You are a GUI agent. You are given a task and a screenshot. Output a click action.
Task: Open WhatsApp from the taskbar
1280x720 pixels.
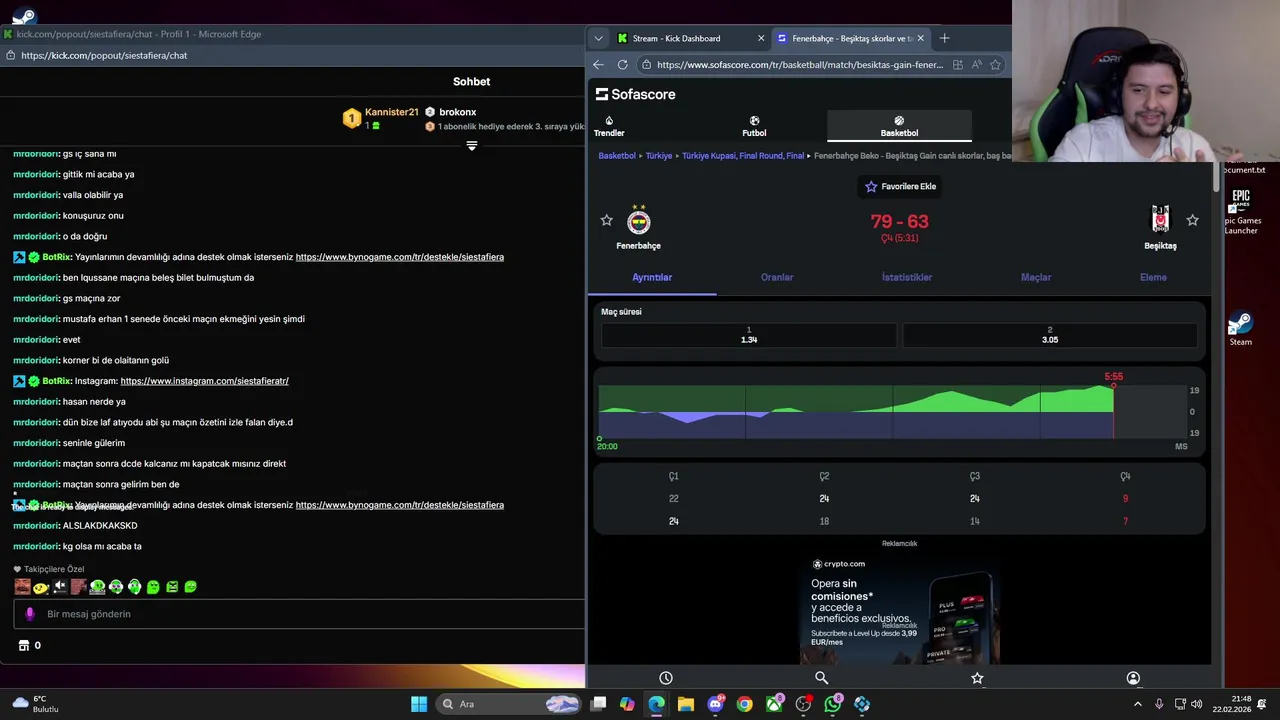coord(833,704)
